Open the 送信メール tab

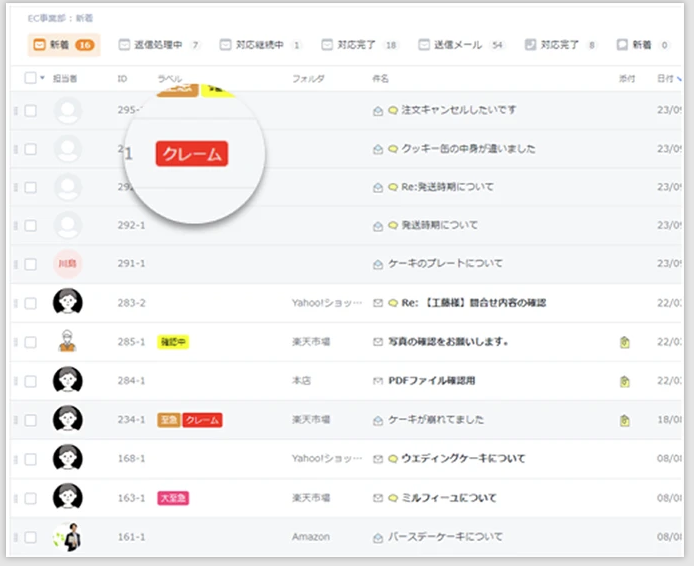point(462,45)
